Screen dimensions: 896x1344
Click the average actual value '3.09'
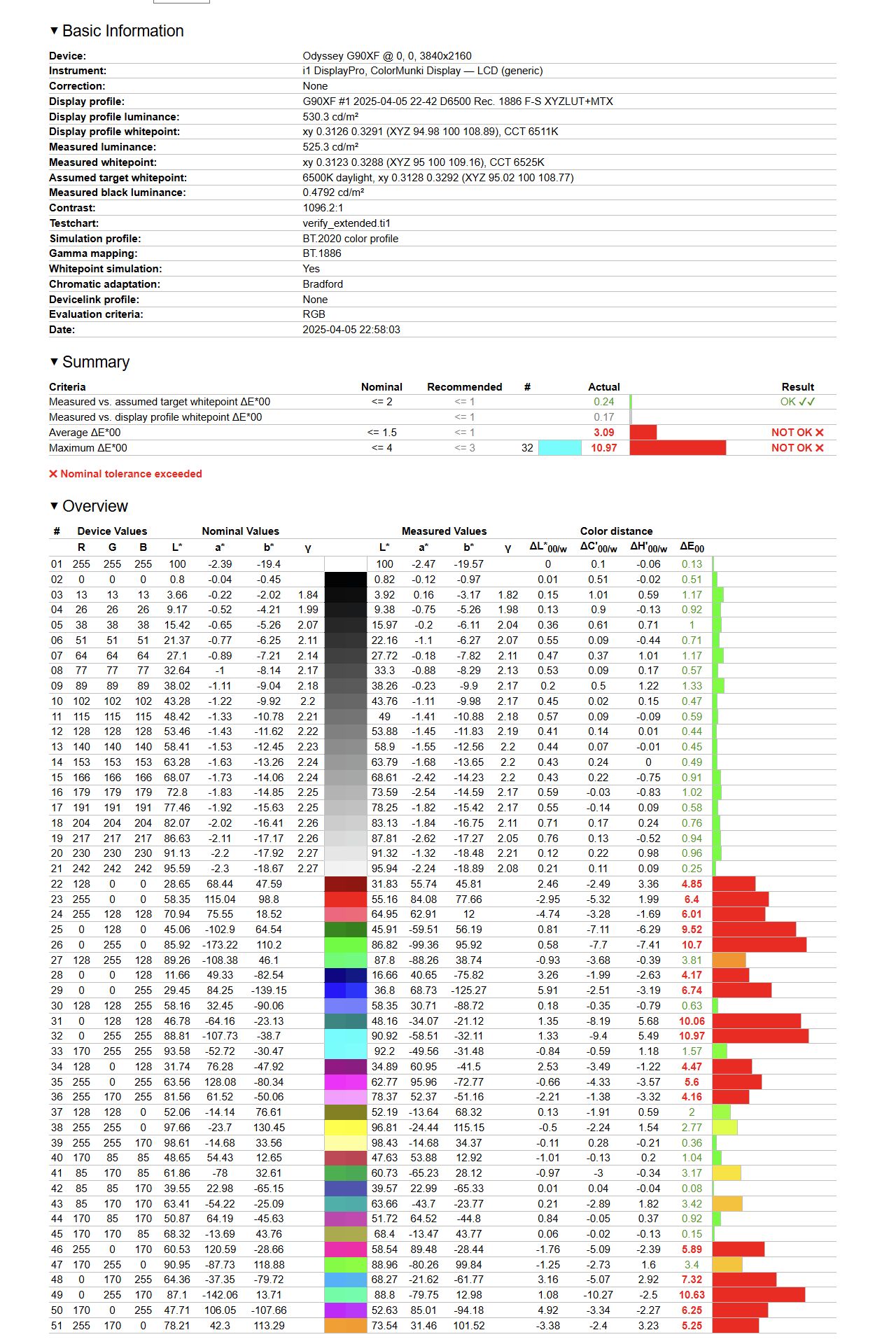pyautogui.click(x=604, y=433)
